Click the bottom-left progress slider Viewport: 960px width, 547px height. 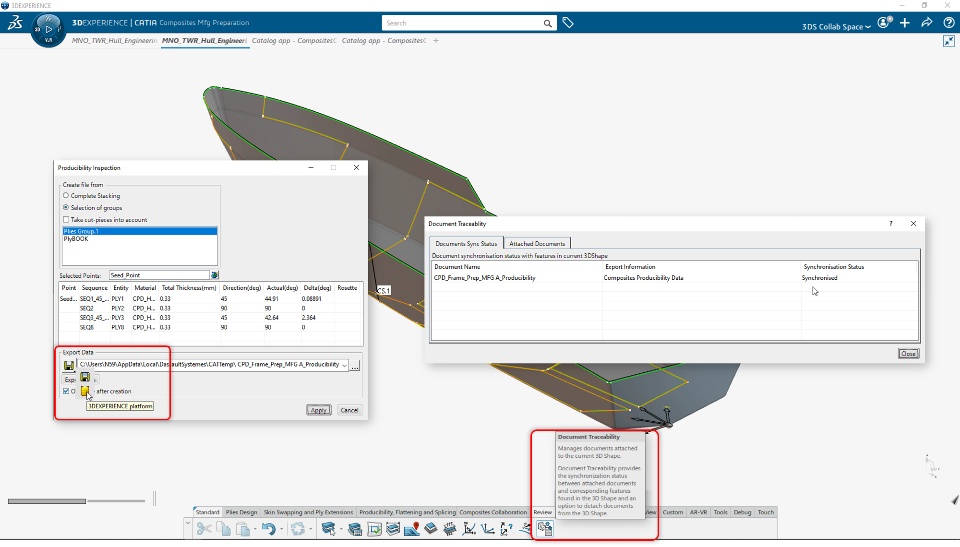click(77, 501)
